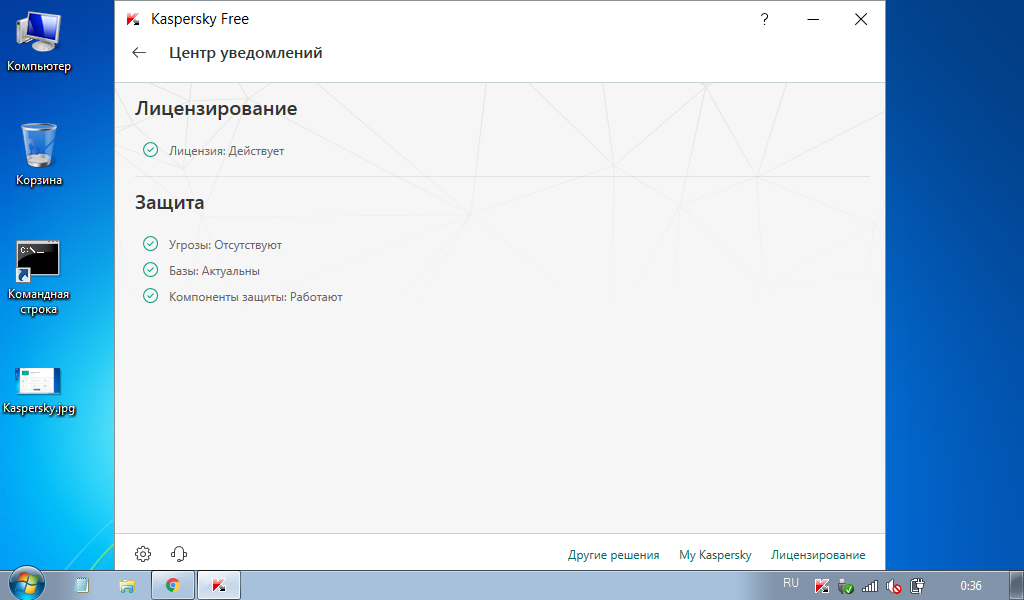The height and width of the screenshot is (600, 1024).
Task: Open file explorer taskbar icon
Action: point(127,585)
